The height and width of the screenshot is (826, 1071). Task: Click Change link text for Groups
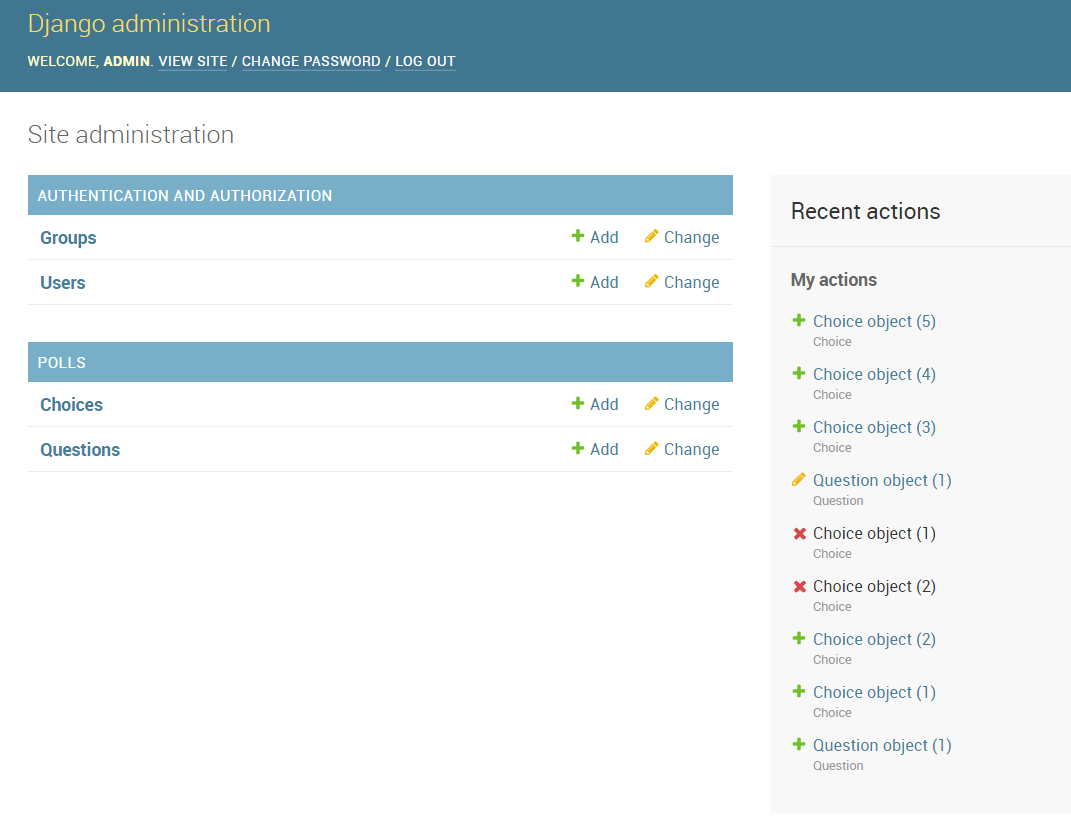coord(691,237)
